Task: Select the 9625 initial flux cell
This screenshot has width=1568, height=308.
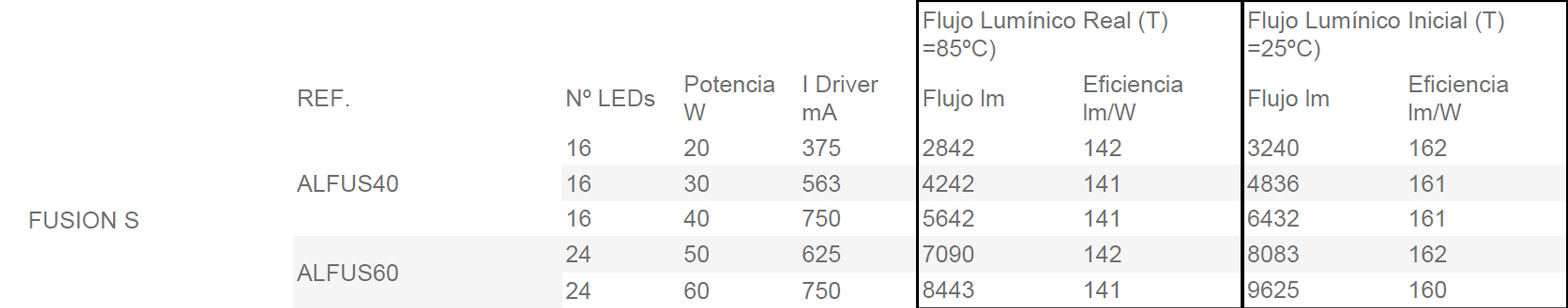Action: 1273,290
